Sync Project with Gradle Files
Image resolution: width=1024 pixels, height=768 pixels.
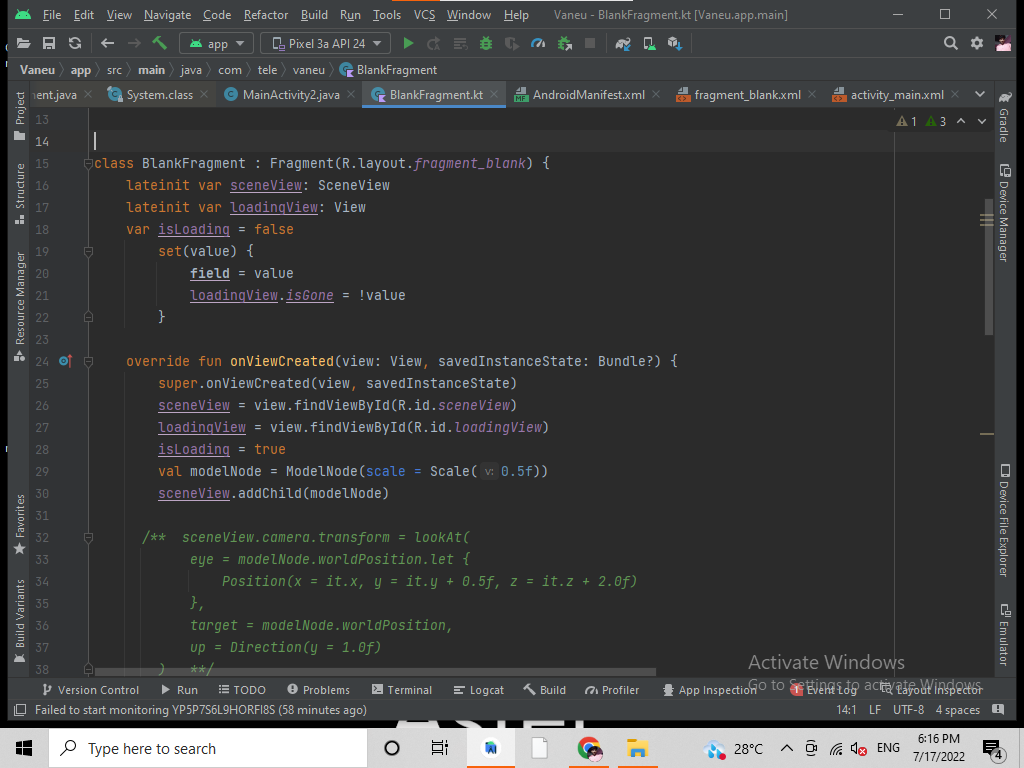point(623,43)
